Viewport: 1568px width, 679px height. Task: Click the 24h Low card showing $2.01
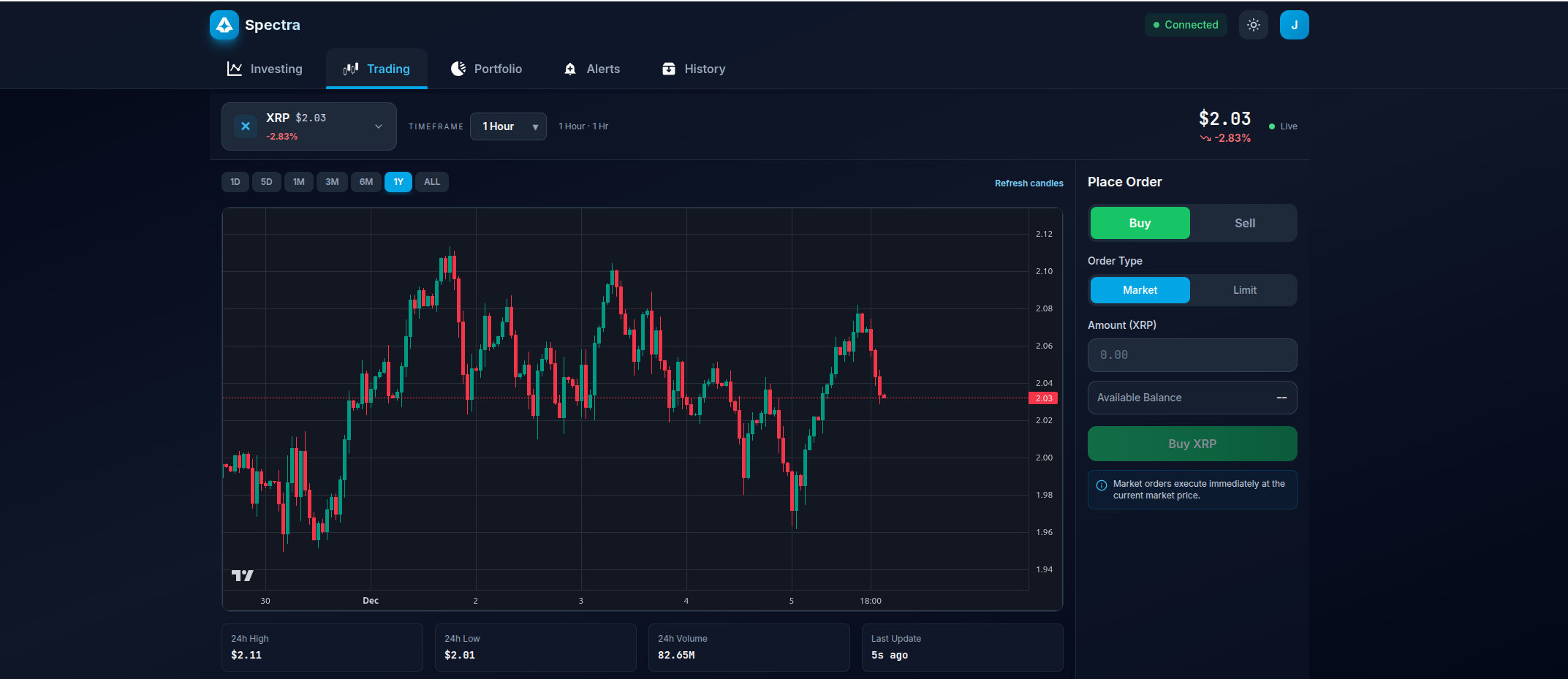click(x=536, y=648)
